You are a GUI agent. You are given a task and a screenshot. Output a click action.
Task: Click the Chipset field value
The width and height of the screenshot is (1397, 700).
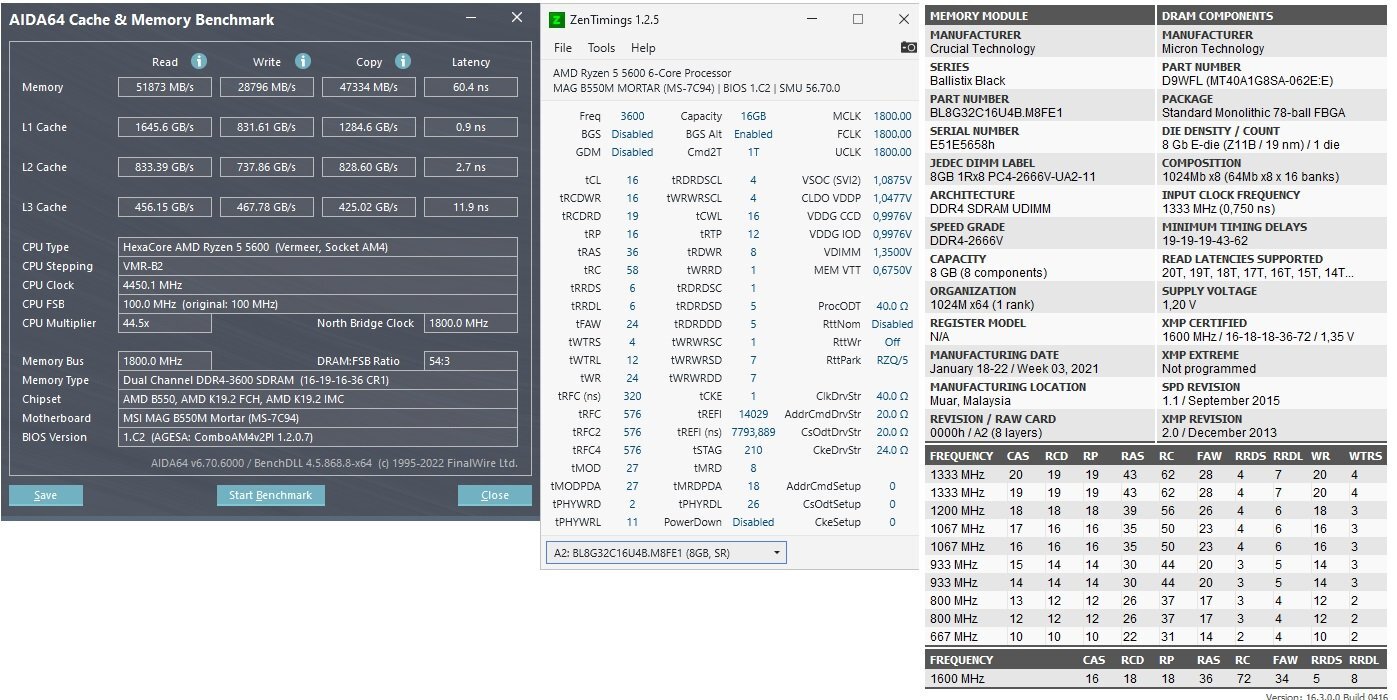(x=318, y=399)
